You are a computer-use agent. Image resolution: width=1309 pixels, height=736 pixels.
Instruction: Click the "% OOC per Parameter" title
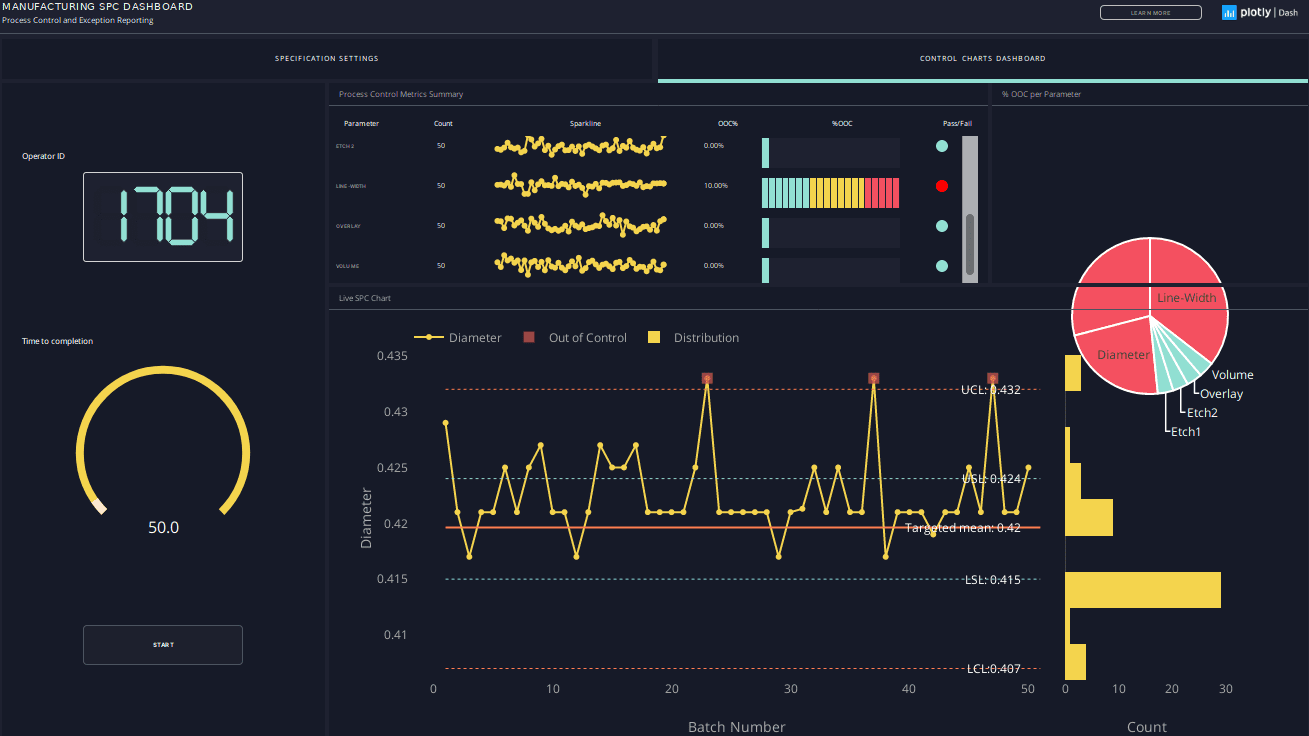click(x=1041, y=94)
